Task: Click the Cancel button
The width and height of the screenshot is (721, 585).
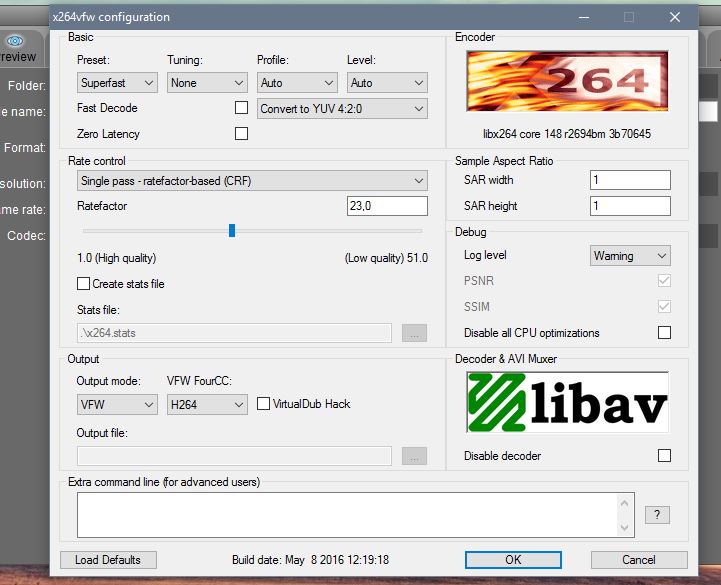Action: (639, 560)
